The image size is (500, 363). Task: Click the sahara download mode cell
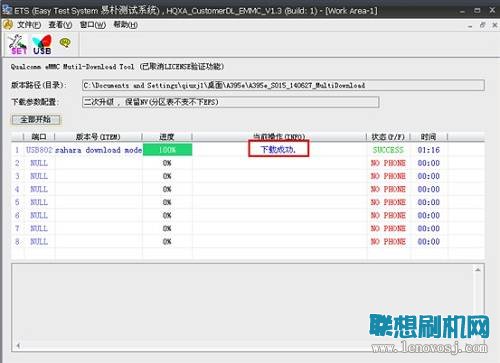point(99,150)
